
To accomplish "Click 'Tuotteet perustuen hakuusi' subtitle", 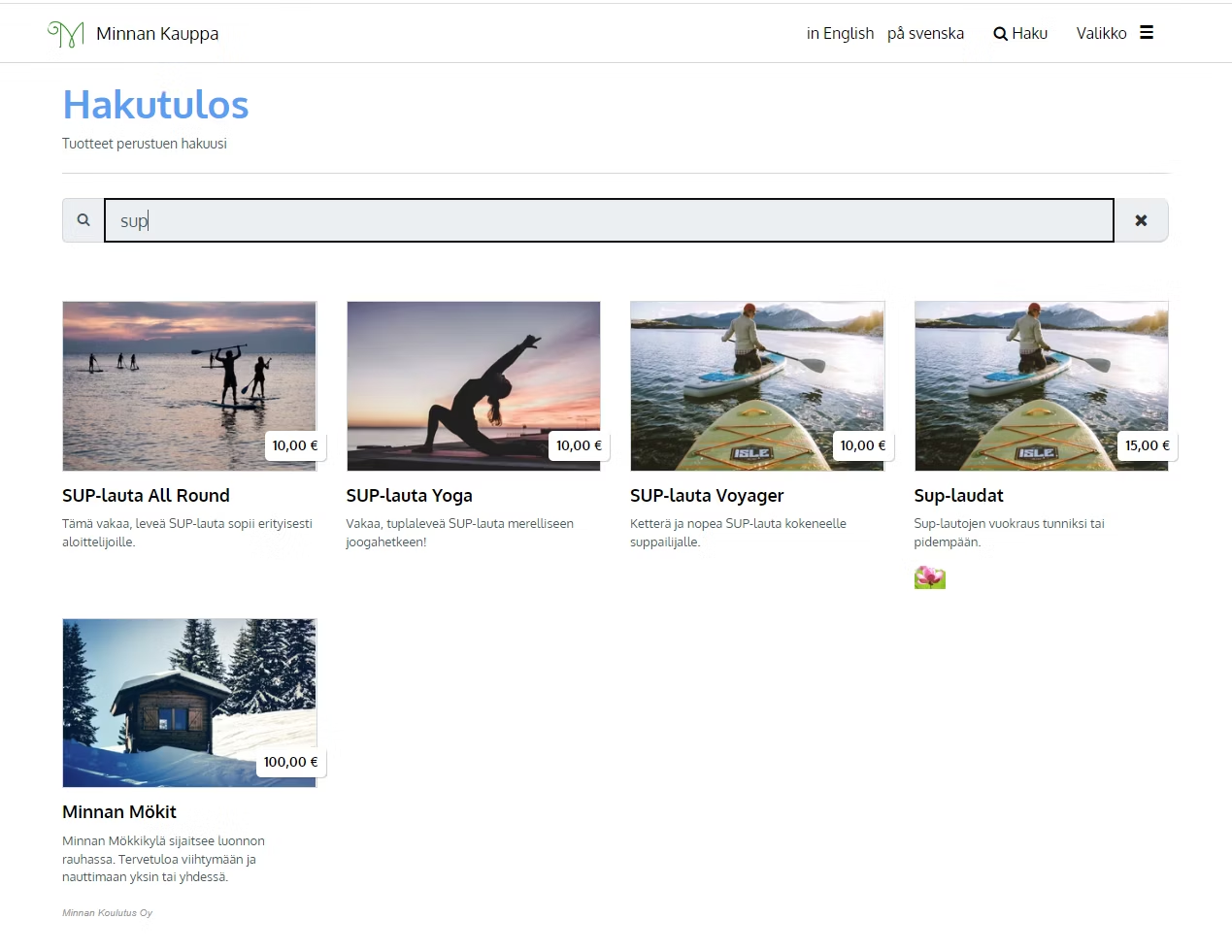I will tap(145, 144).
